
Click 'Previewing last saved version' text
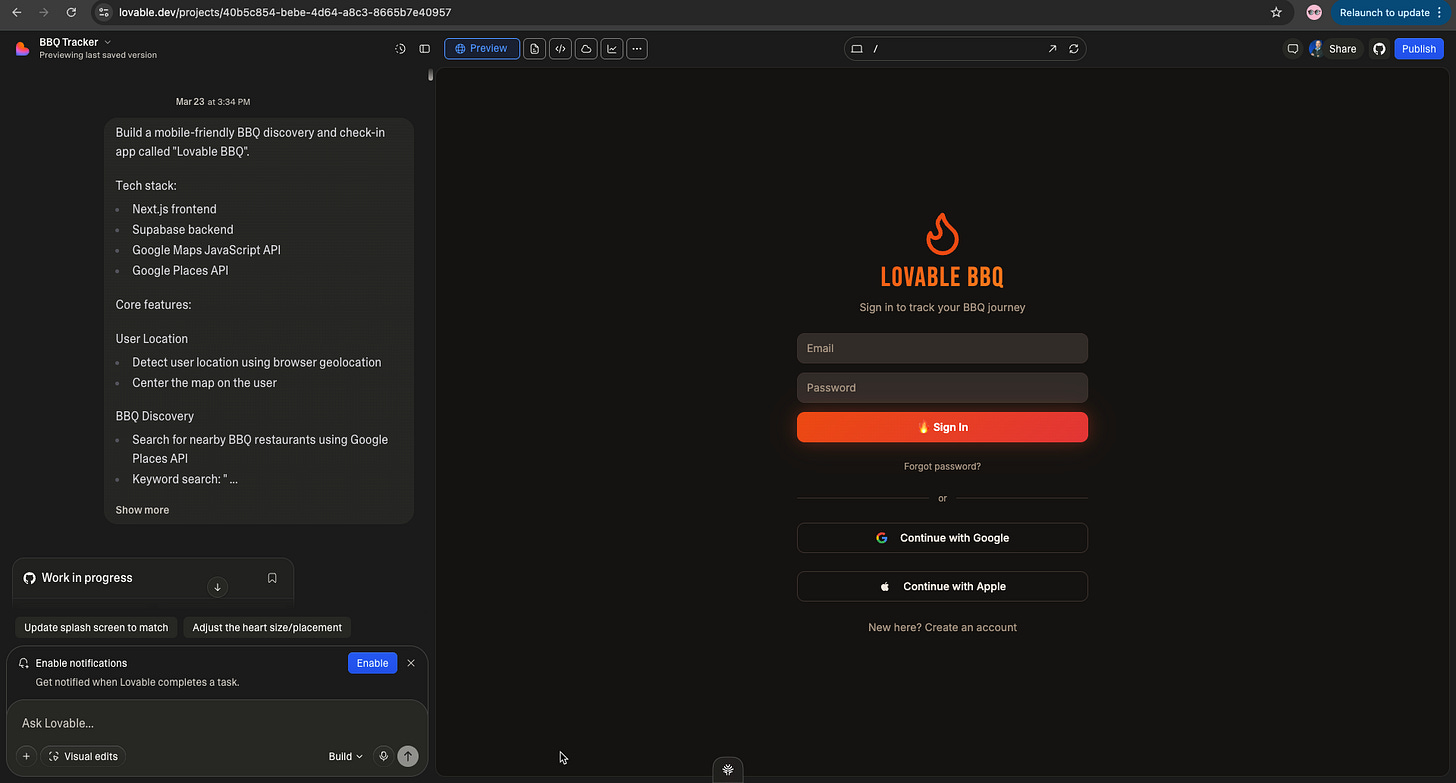click(x=98, y=55)
